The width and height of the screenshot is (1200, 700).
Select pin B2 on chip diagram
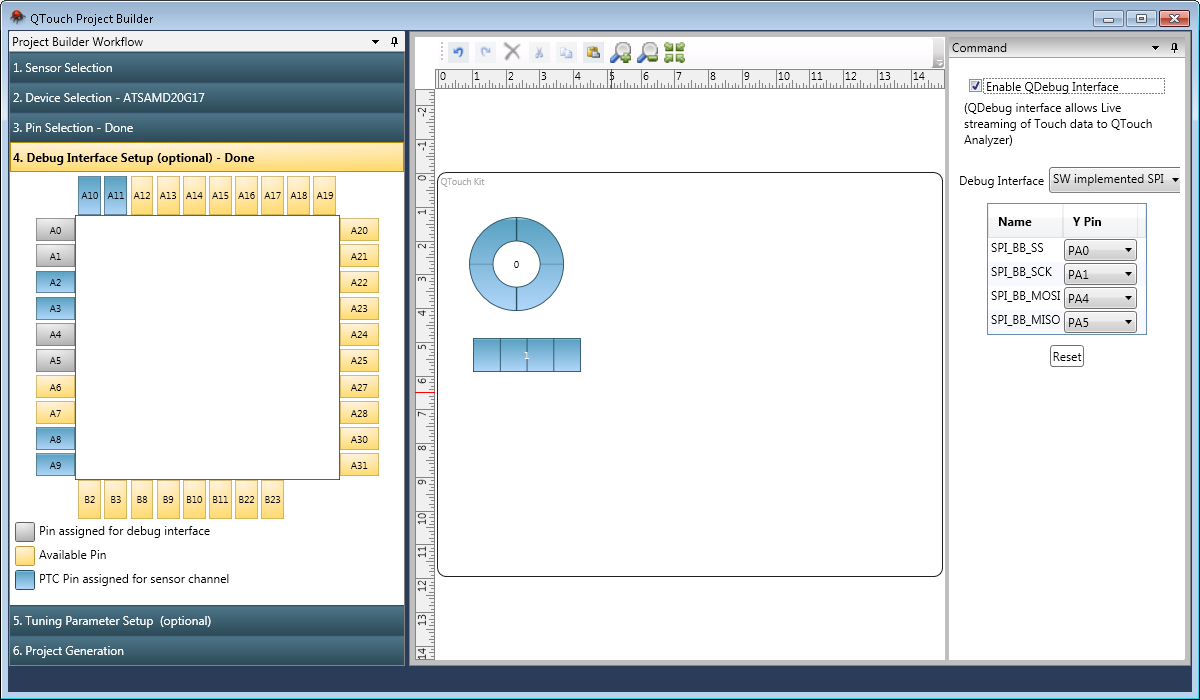[x=90, y=499]
